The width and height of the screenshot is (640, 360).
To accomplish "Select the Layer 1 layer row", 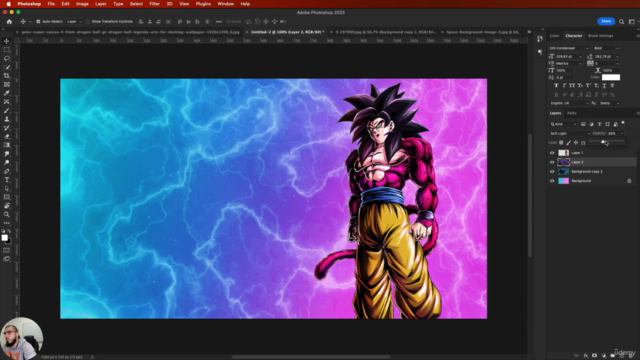I will pyautogui.click(x=592, y=153).
